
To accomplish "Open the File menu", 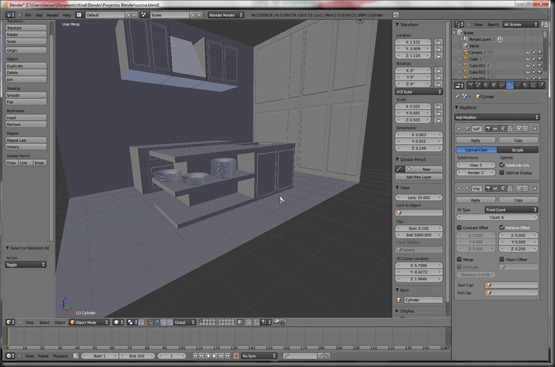I will (x=28, y=15).
